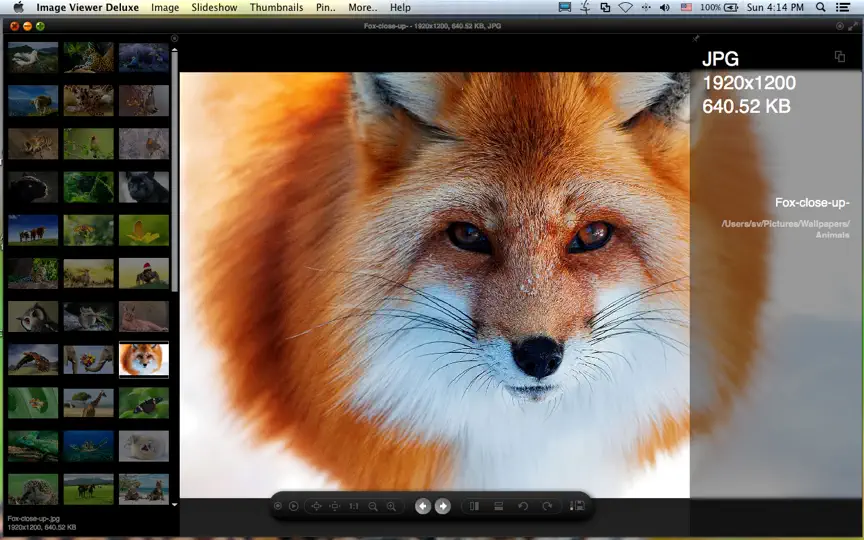Open the Image menu
The height and width of the screenshot is (540, 864).
coord(165,7)
